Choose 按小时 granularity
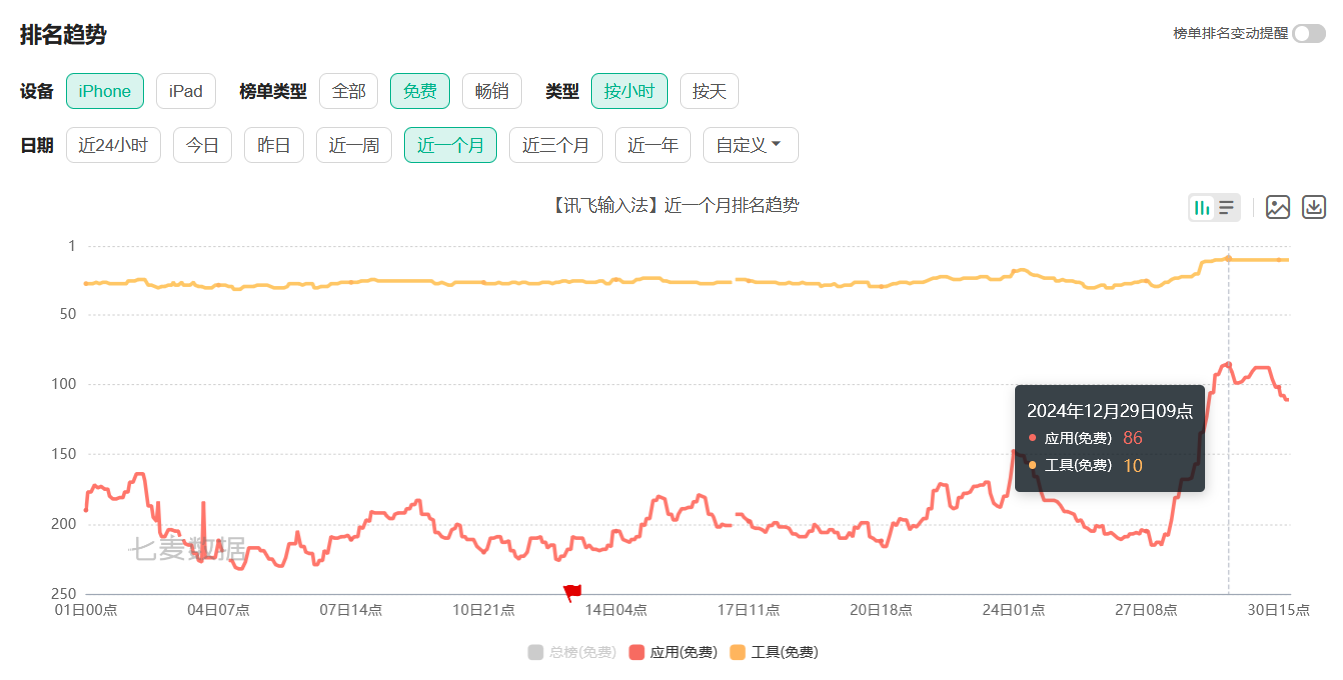 pos(629,91)
